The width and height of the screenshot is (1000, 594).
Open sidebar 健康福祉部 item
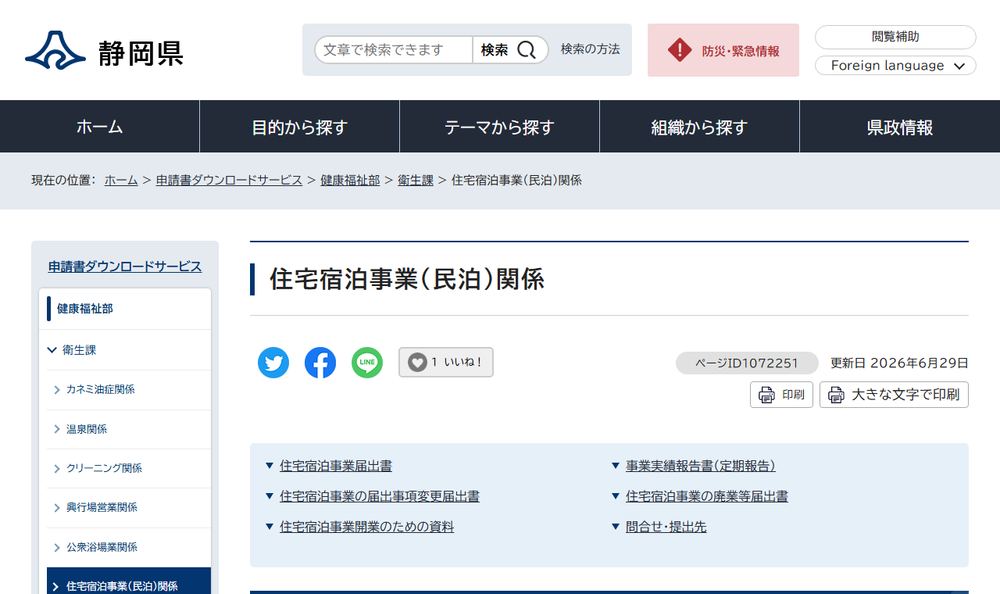pos(125,309)
